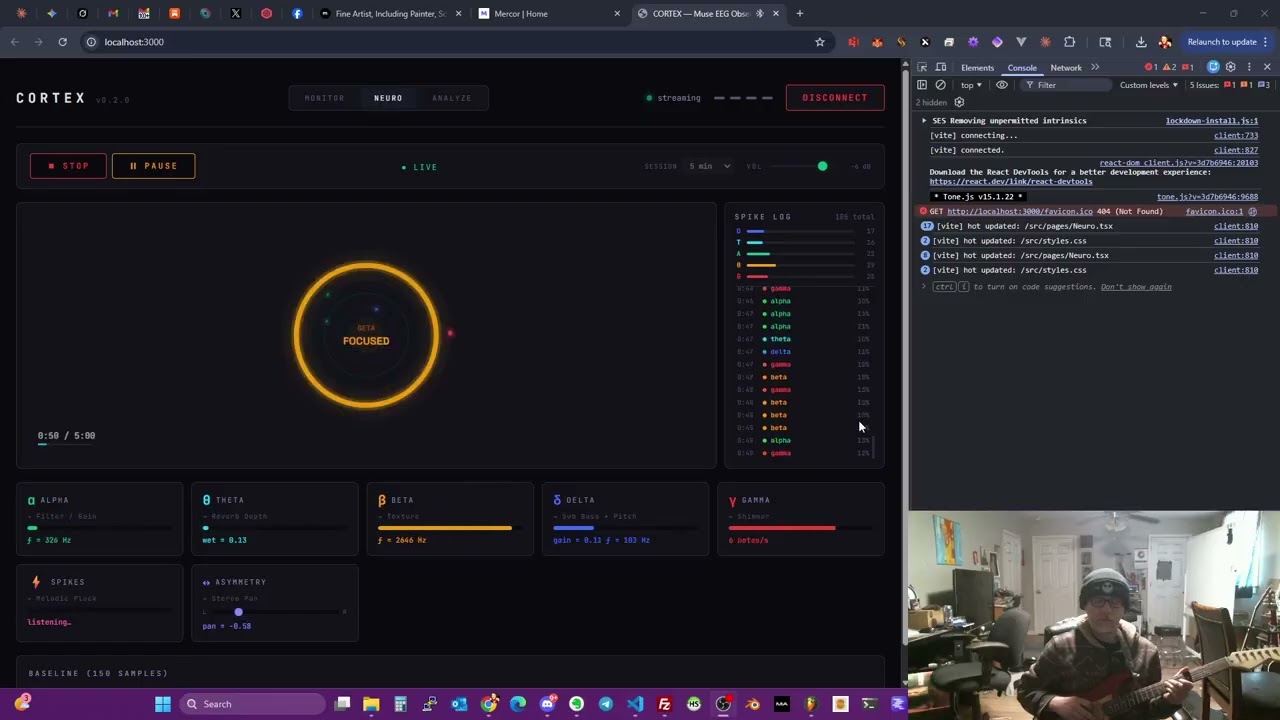This screenshot has width=1280, height=720.
Task: Click the Spikes lightning bolt icon
Action: pos(36,582)
